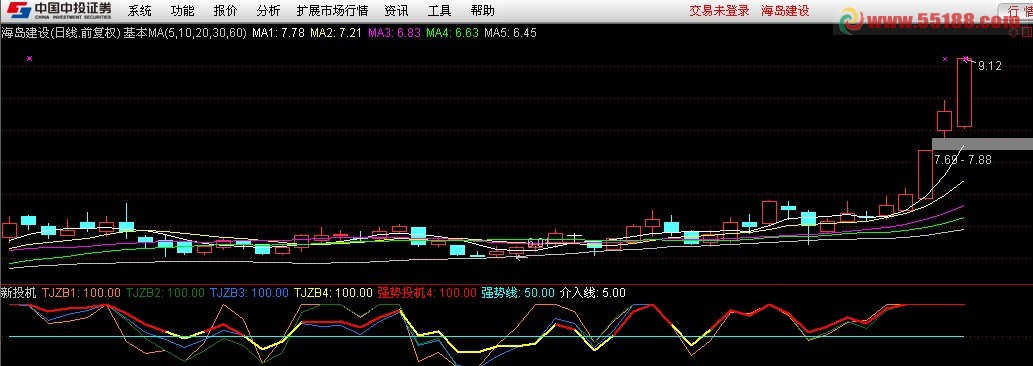Open the 资讯 menu
Viewport: 1033px width, 366px height.
tap(397, 11)
